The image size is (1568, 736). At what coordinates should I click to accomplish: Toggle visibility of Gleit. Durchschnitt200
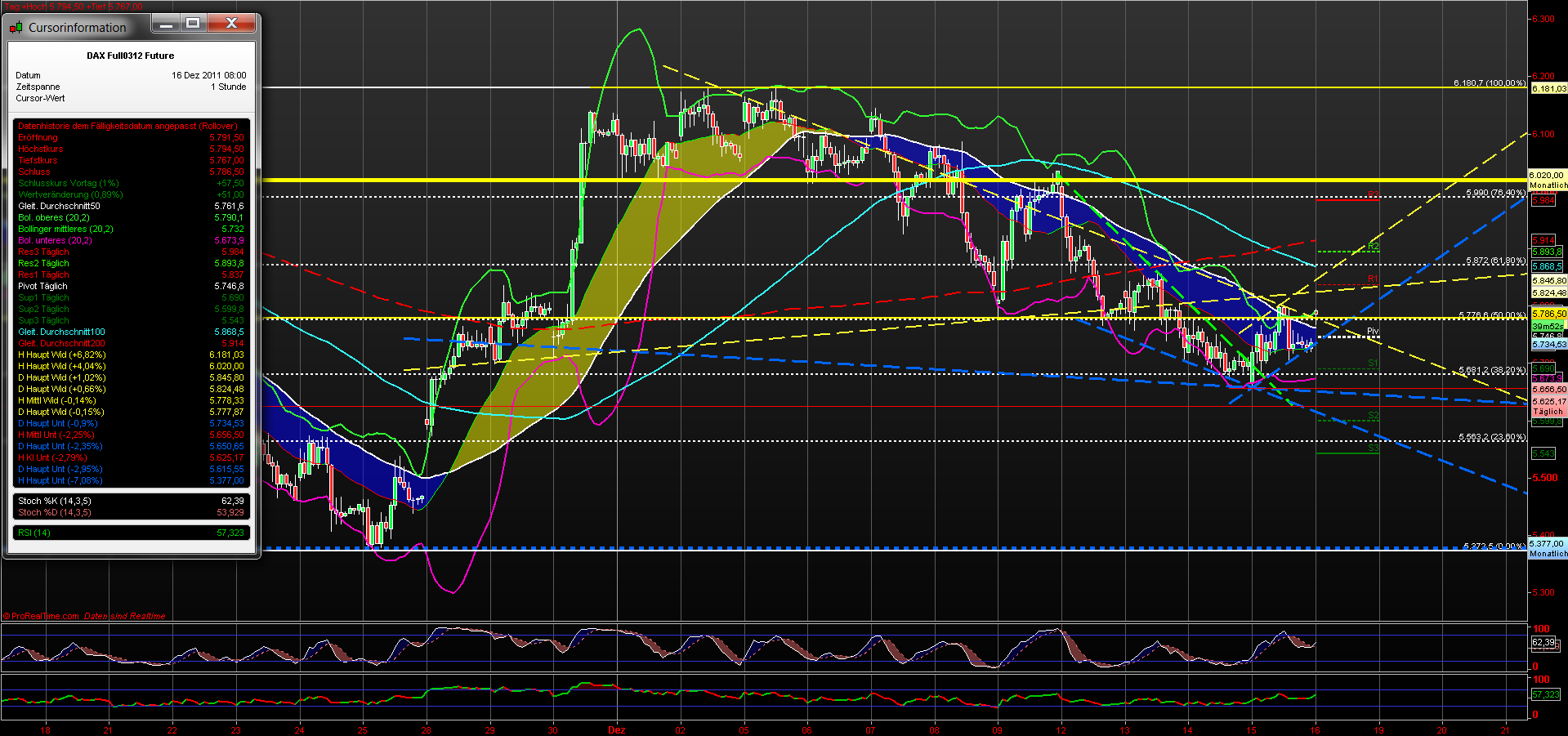tap(61, 343)
